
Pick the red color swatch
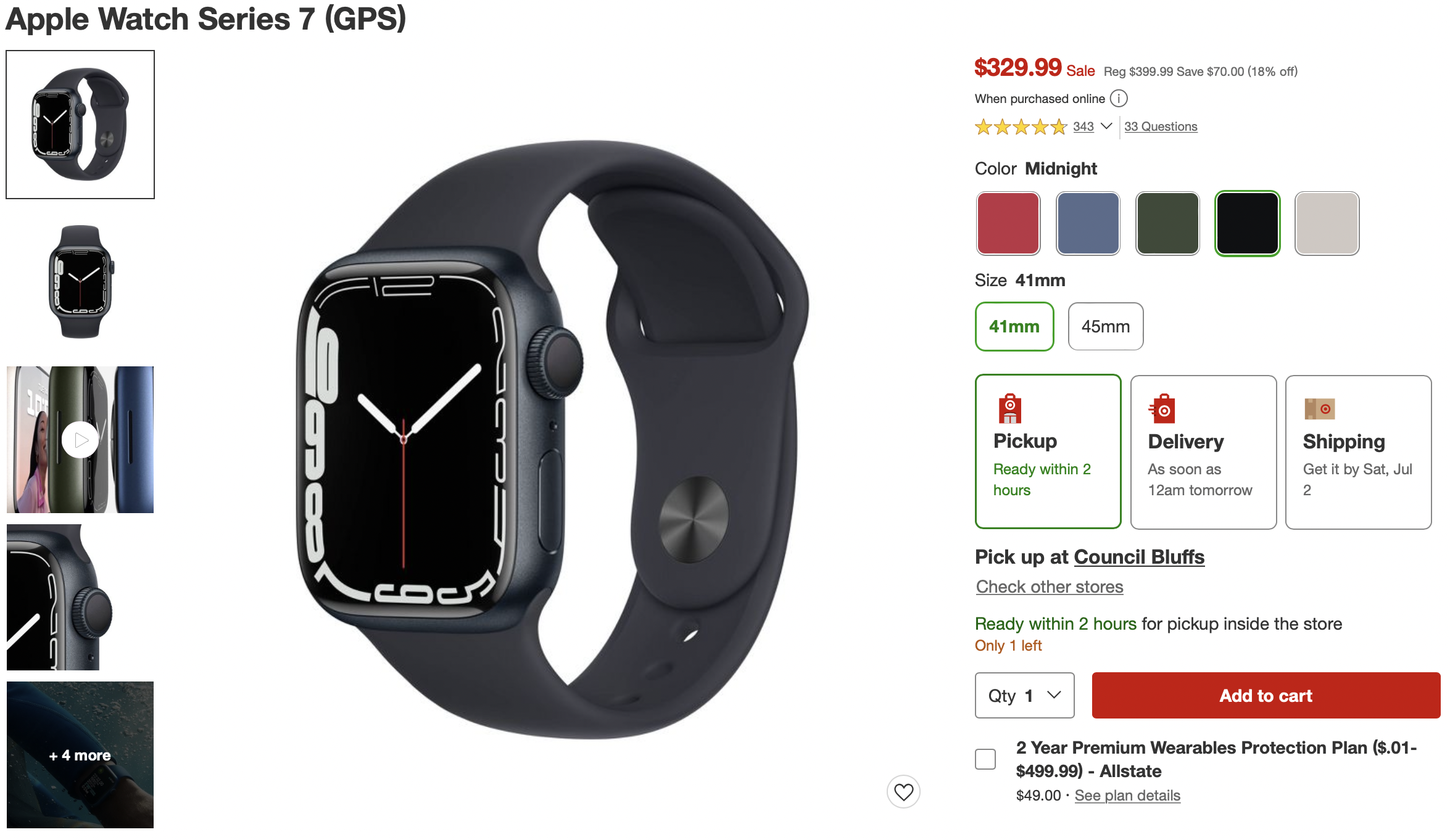[1008, 223]
